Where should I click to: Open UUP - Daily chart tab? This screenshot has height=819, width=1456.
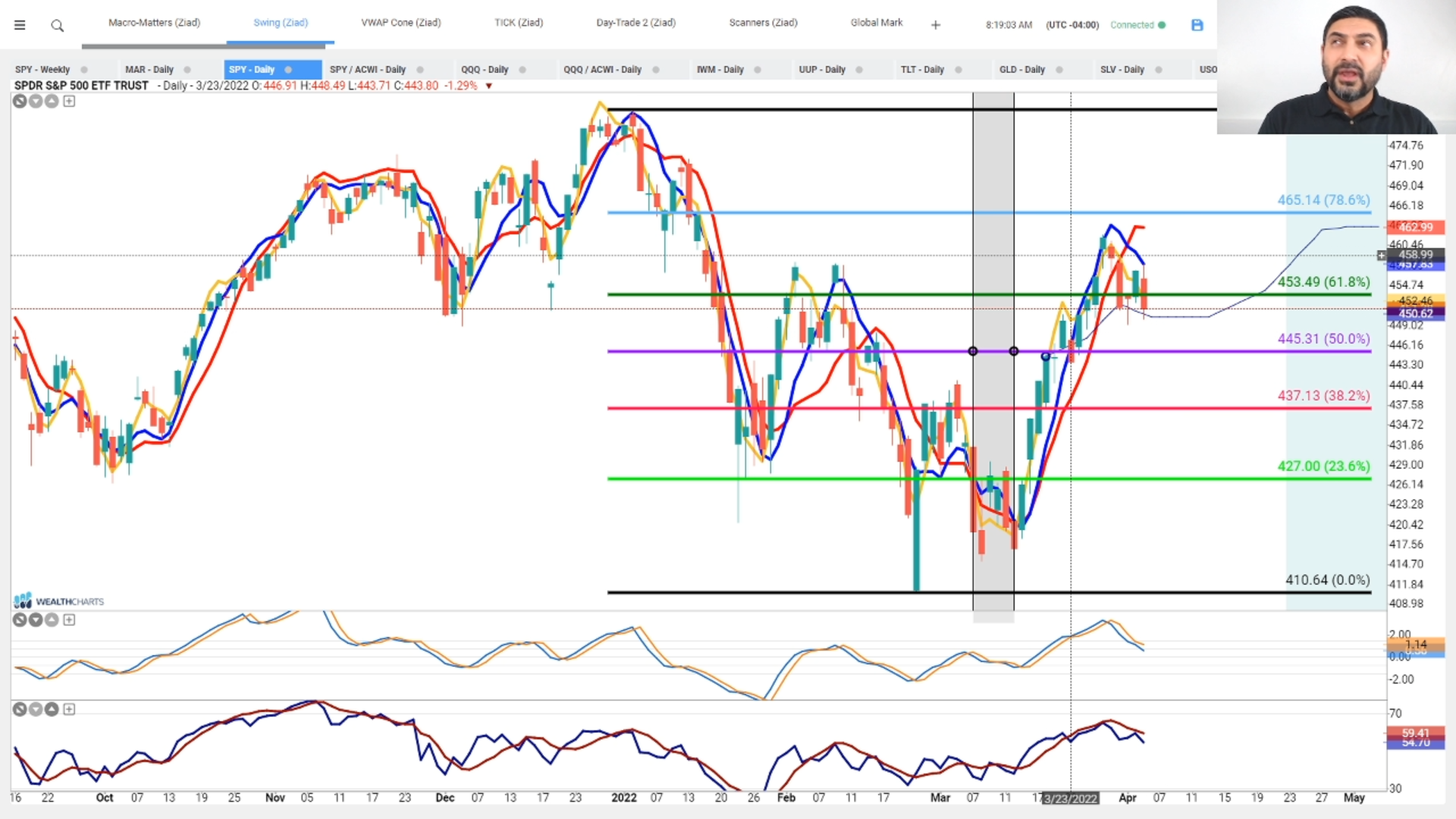(x=822, y=70)
